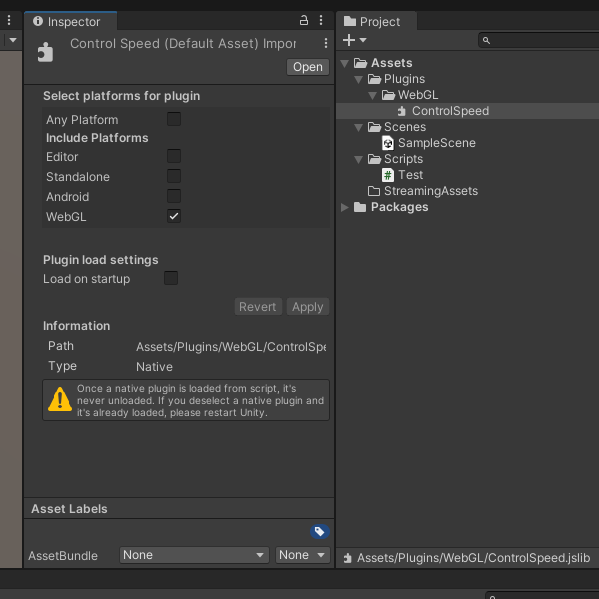This screenshot has height=599, width=599.
Task: Switch to the Project tab
Action: (x=376, y=21)
